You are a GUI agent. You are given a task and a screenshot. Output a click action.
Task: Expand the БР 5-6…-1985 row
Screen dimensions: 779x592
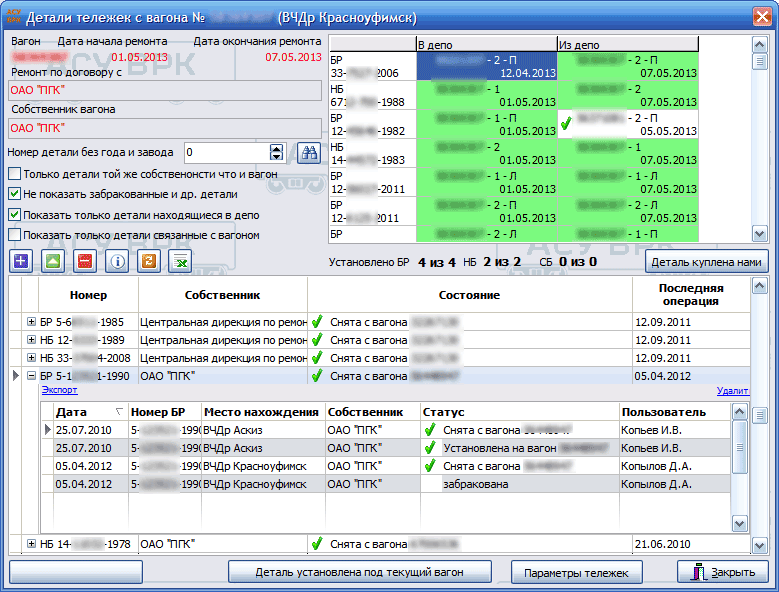(x=31, y=322)
